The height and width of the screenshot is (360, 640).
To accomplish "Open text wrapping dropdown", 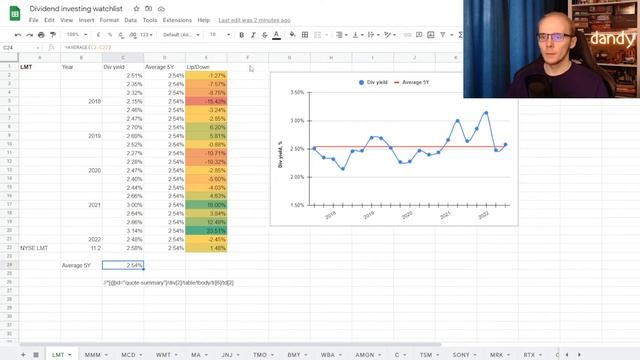I will [373, 35].
